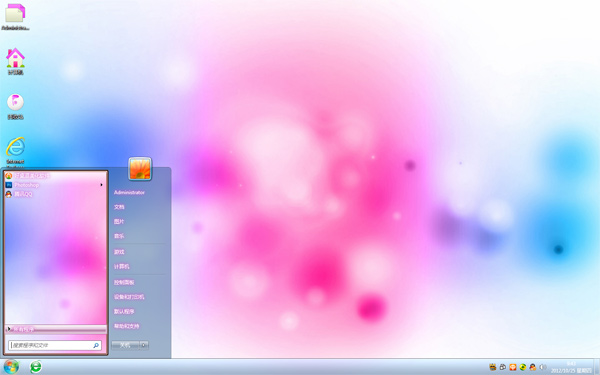Click the crowned mask tray icon
Image resolution: width=600 pixels, height=375 pixels.
(x=493, y=367)
